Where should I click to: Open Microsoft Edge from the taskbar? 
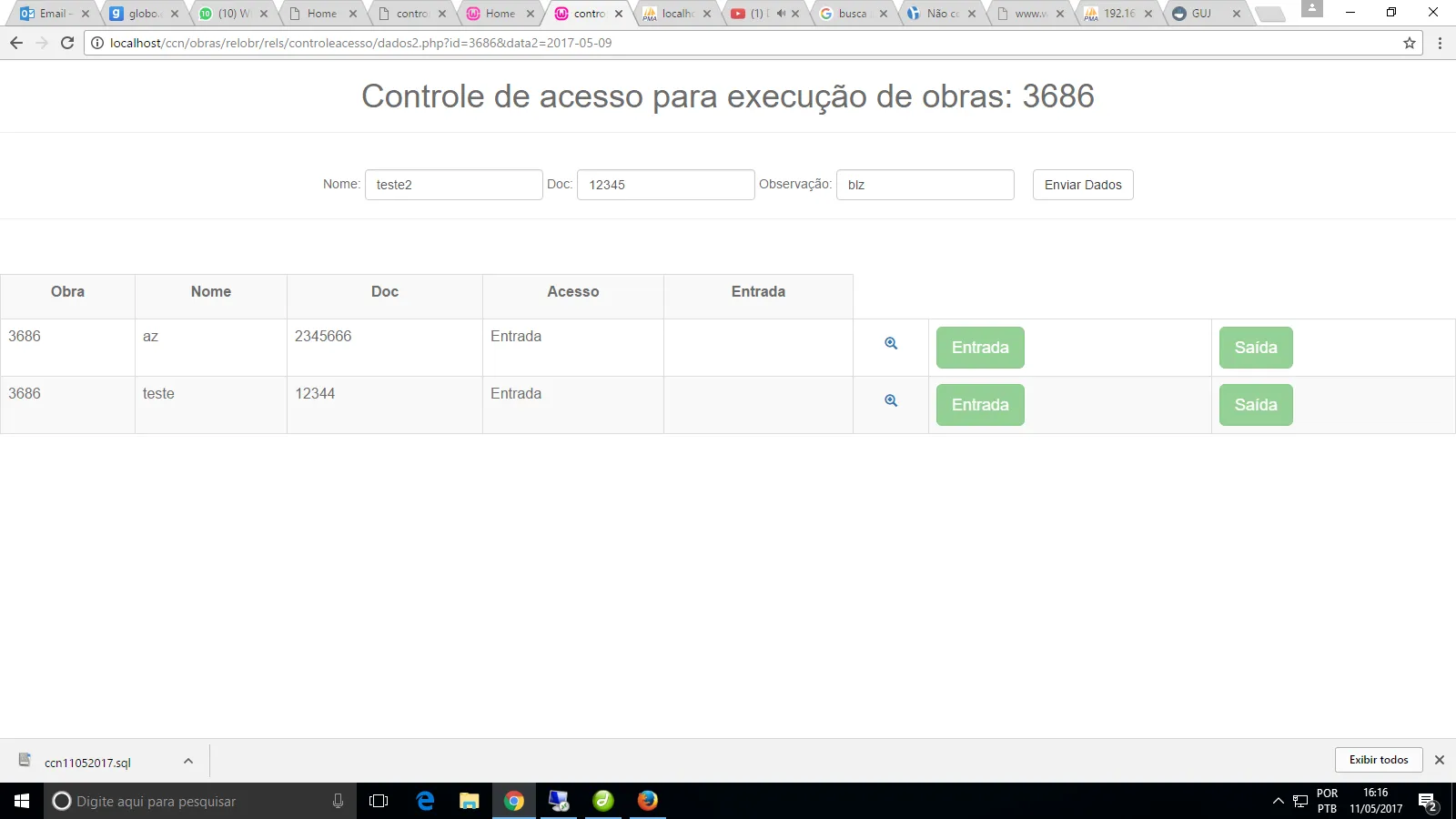pyautogui.click(x=425, y=801)
